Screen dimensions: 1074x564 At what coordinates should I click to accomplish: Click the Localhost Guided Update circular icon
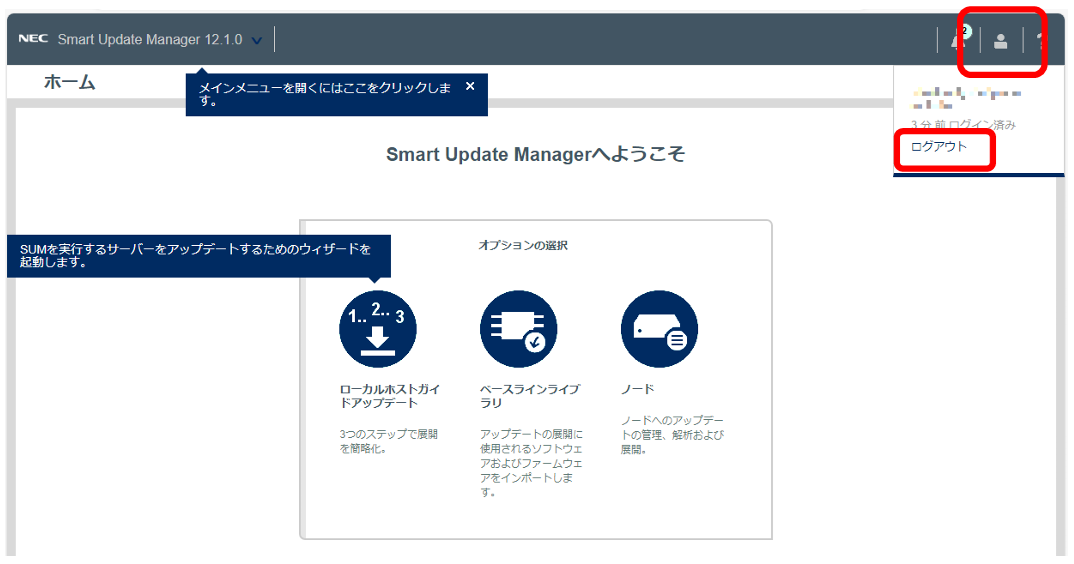click(x=378, y=329)
